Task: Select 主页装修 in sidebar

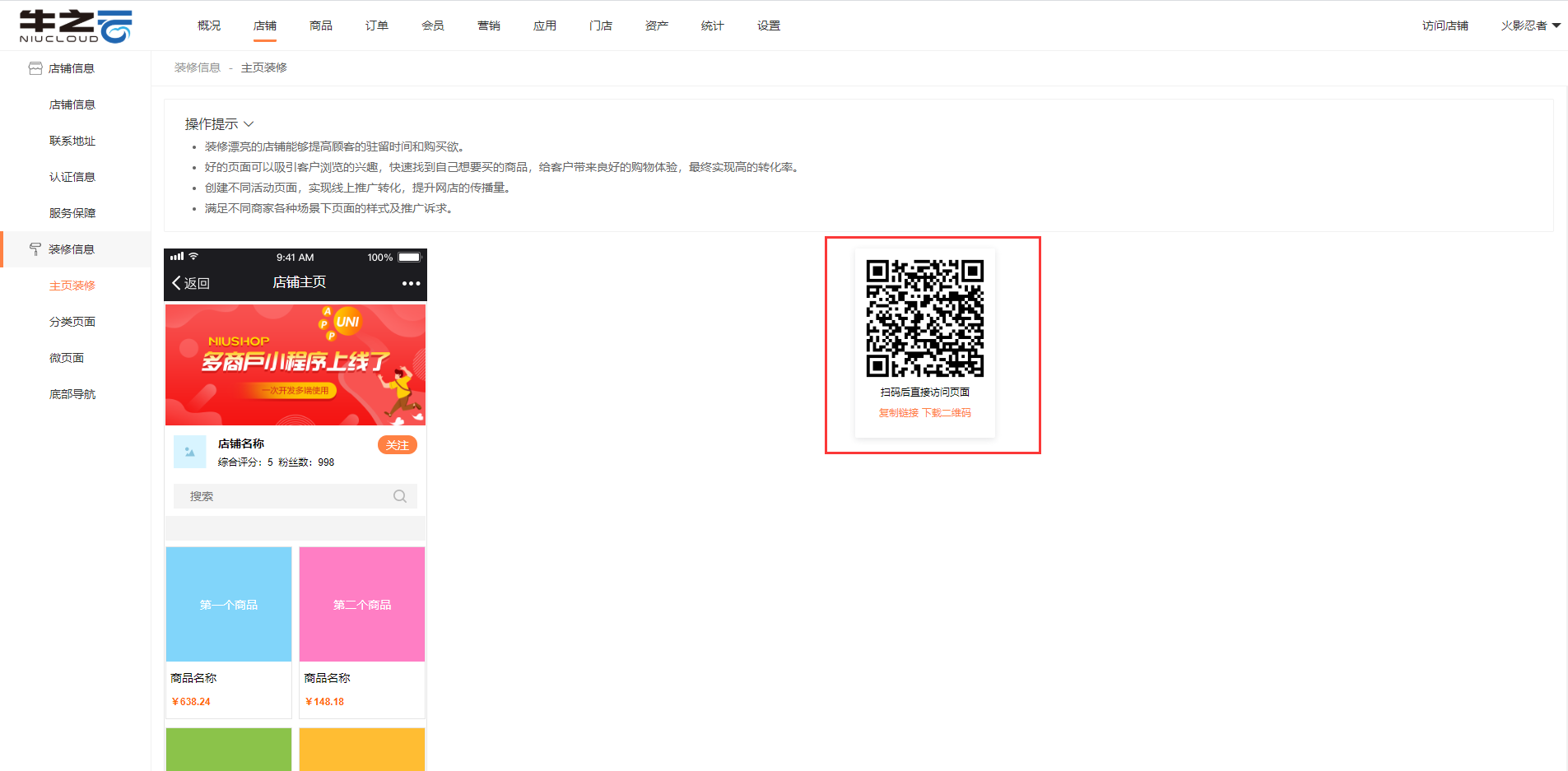Action: (72, 286)
